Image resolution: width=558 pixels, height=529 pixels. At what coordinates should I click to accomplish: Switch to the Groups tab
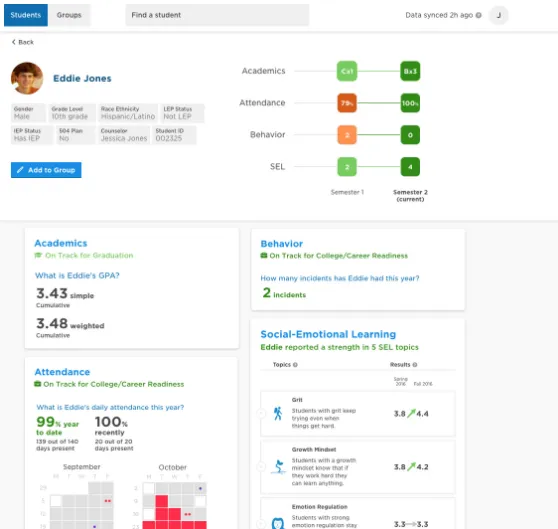69,15
